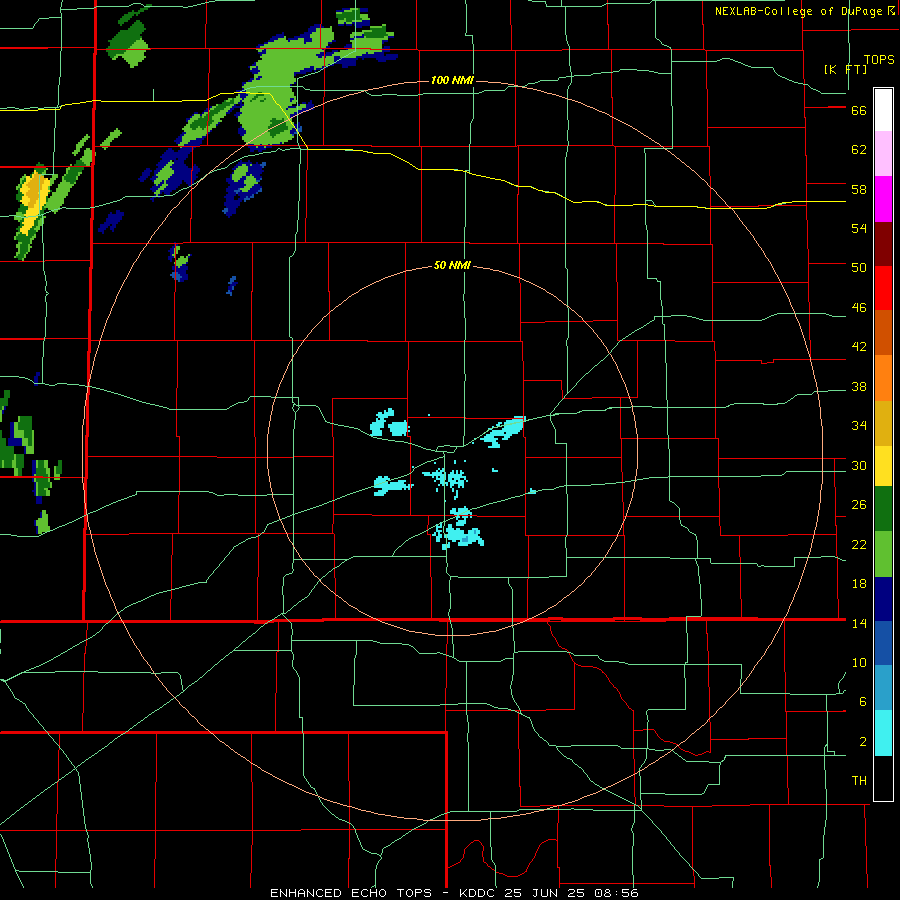
Task: Click the legend value '58'
Action: click(859, 189)
